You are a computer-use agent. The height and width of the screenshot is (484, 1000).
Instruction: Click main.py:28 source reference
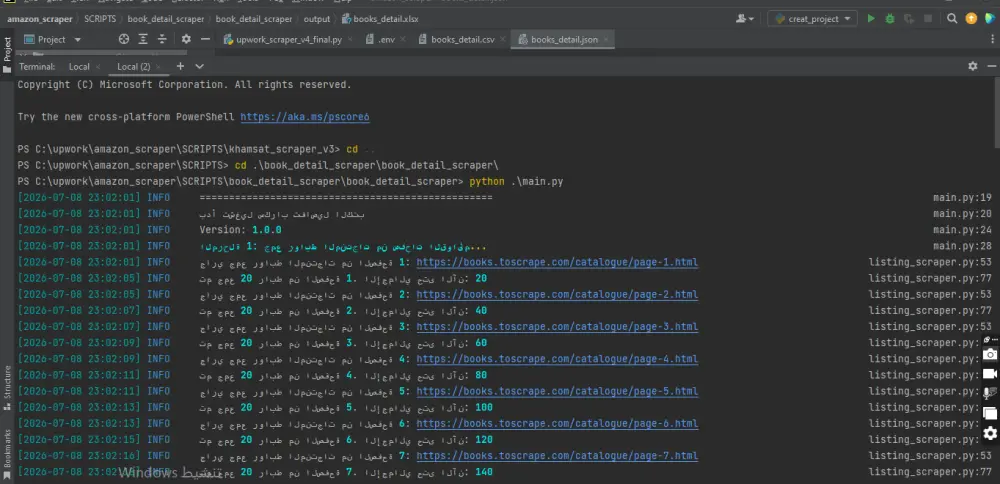[962, 246]
